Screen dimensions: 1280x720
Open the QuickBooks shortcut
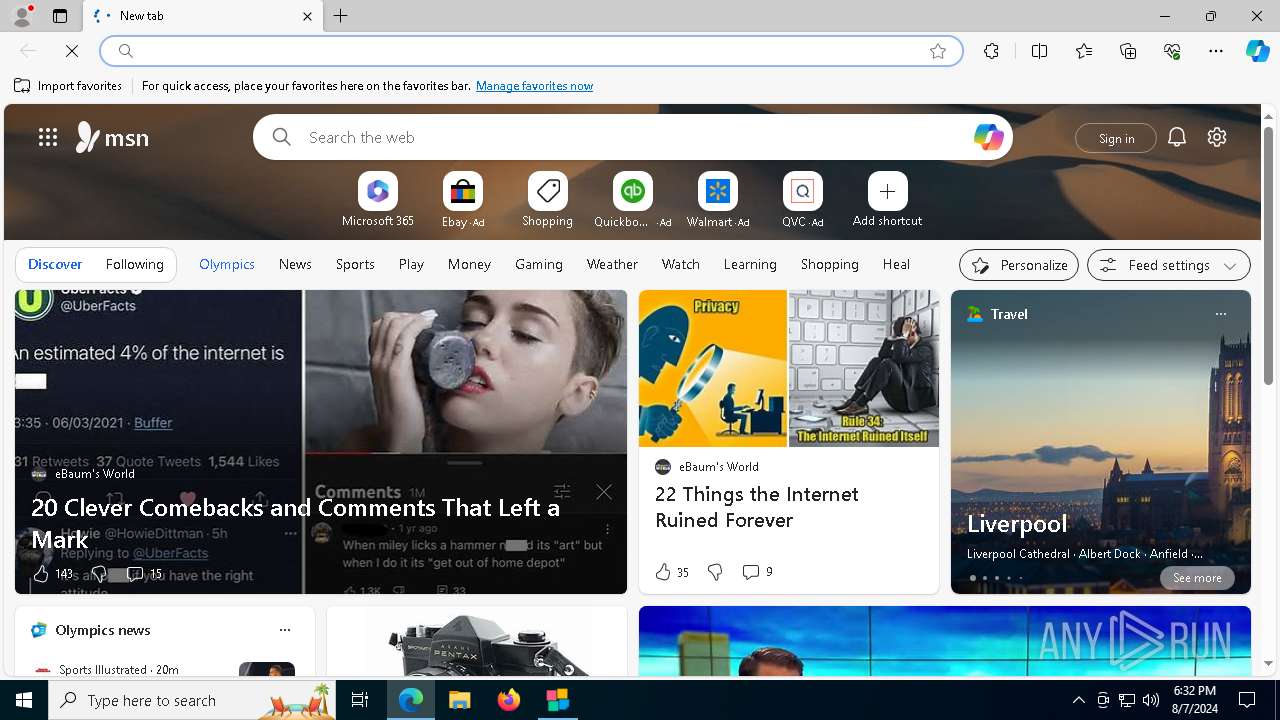[x=632, y=200]
